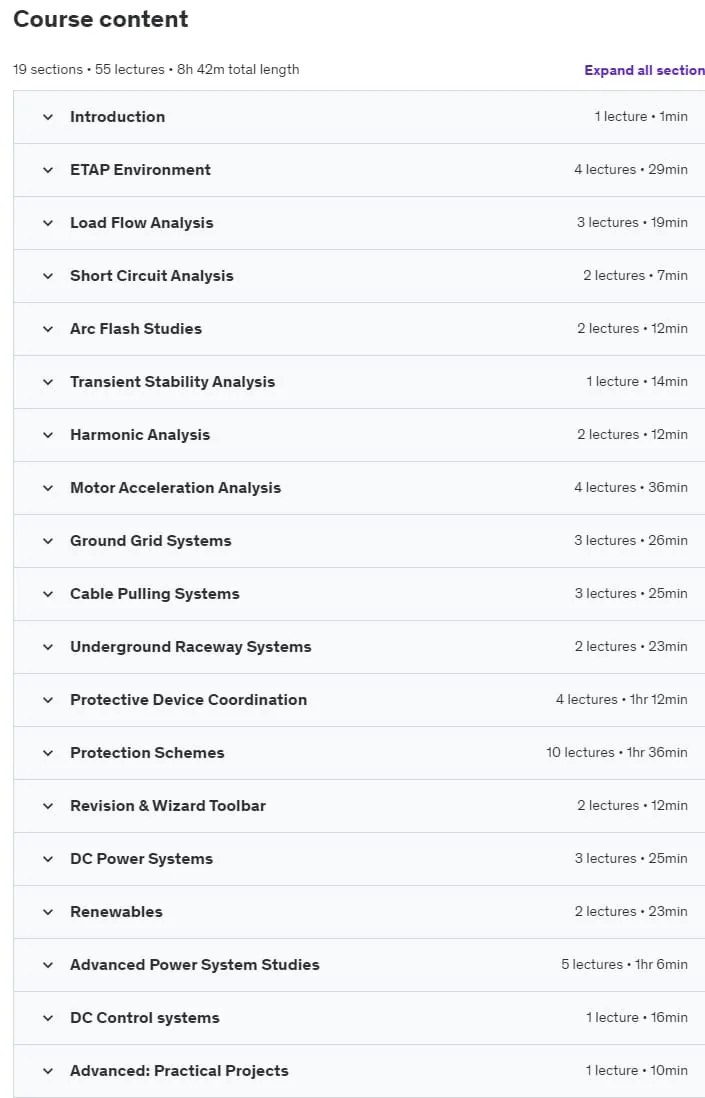Click Motor Acceleration Analysis chevron icon
Viewport: 705px width, 1098px height.
[x=48, y=488]
